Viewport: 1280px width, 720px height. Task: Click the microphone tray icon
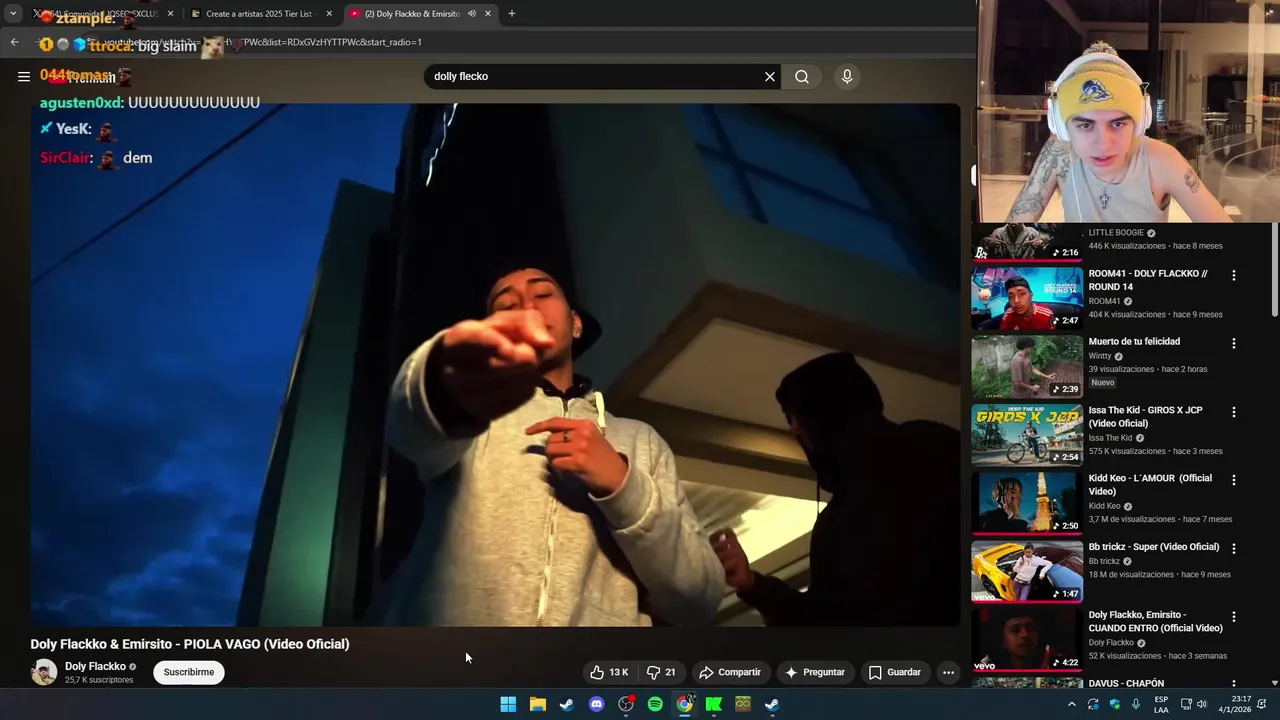point(1136,704)
